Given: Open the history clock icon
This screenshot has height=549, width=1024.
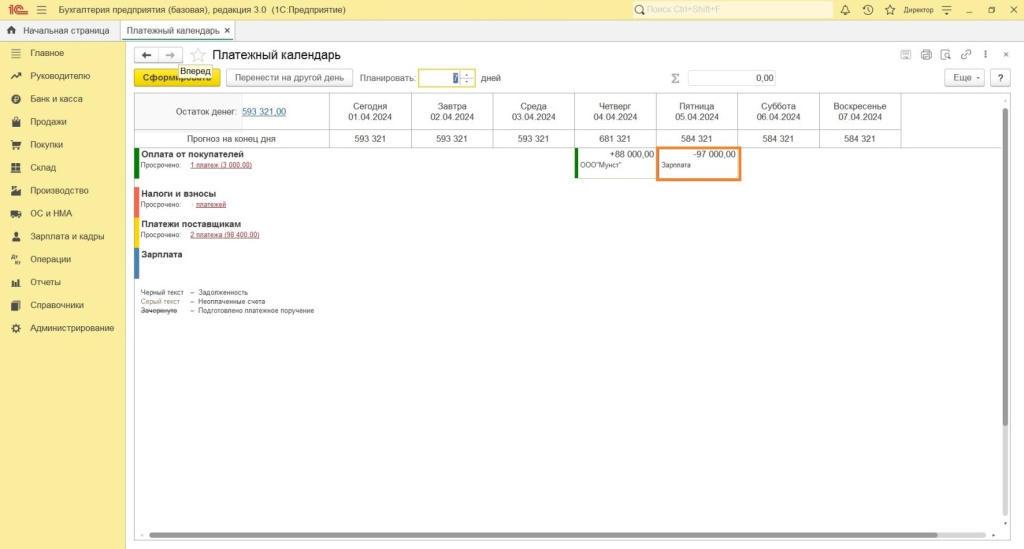Looking at the screenshot, I should click(x=867, y=10).
